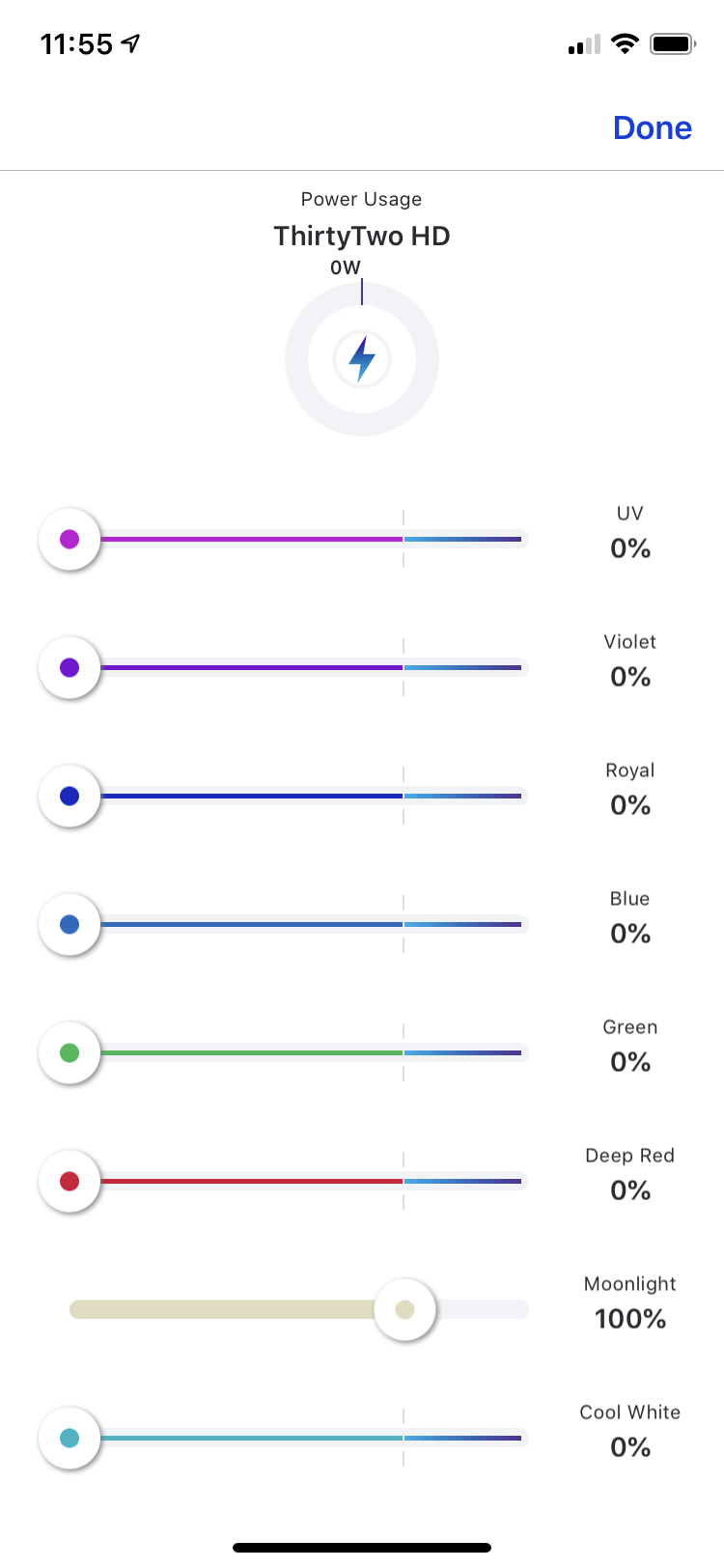Tap the Deep Red 0% value
The height and width of the screenshot is (1568, 724).
coord(630,1190)
